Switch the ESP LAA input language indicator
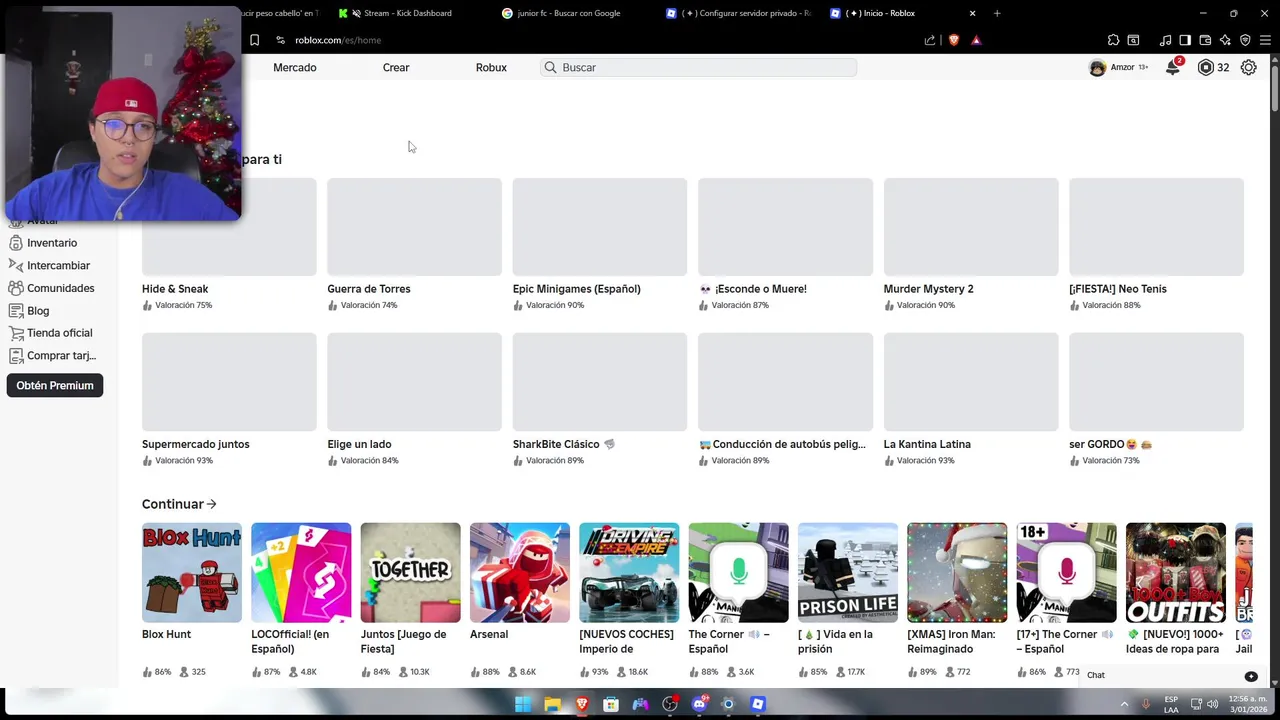The image size is (1280, 720). pyautogui.click(x=1170, y=704)
